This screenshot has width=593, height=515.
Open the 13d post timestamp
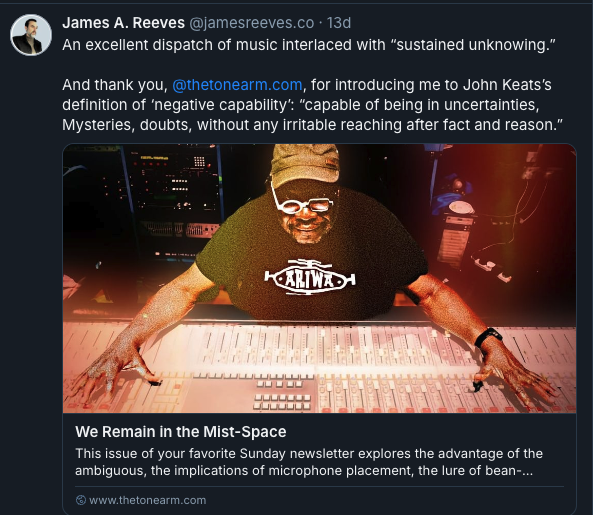pos(339,23)
